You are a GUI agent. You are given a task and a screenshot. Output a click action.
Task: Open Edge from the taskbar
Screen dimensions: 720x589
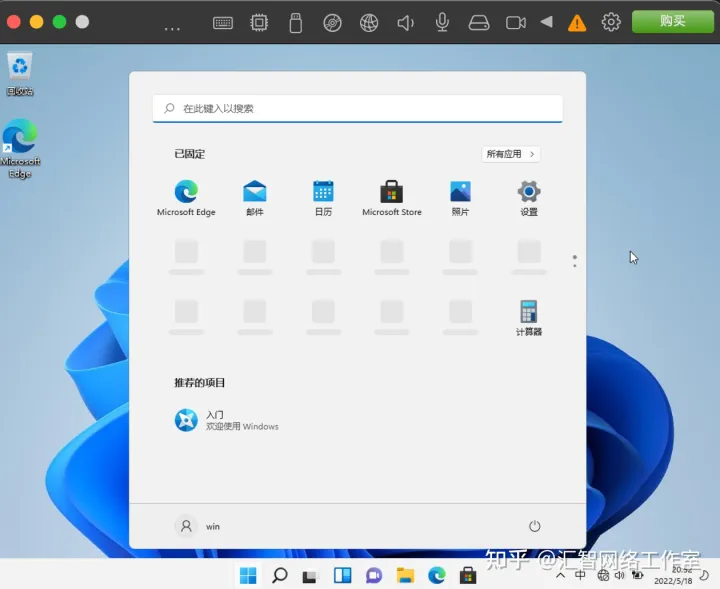(x=437, y=575)
